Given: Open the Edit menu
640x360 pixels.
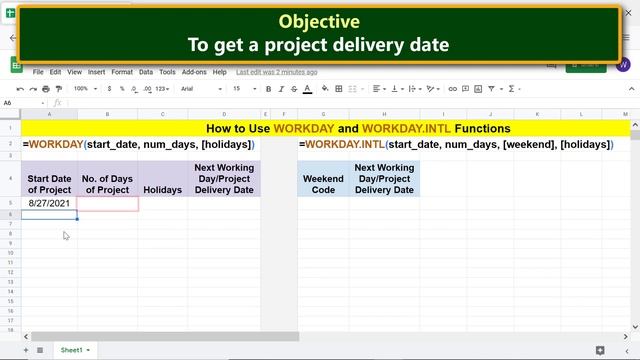Looking at the screenshot, I should click(x=56, y=72).
